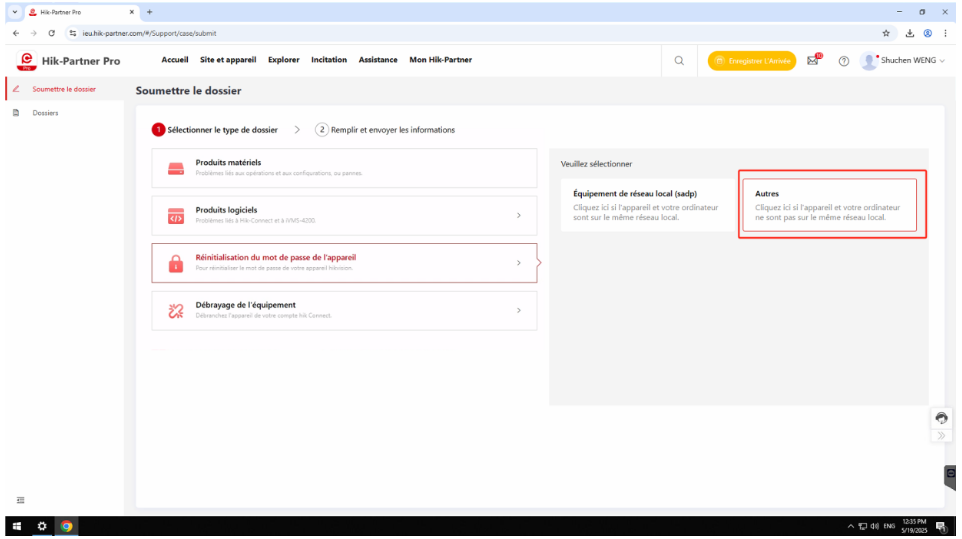Viewport: 962px width, 539px height.
Task: Close the Hik-Partner Pro browser tab
Action: 131,12
